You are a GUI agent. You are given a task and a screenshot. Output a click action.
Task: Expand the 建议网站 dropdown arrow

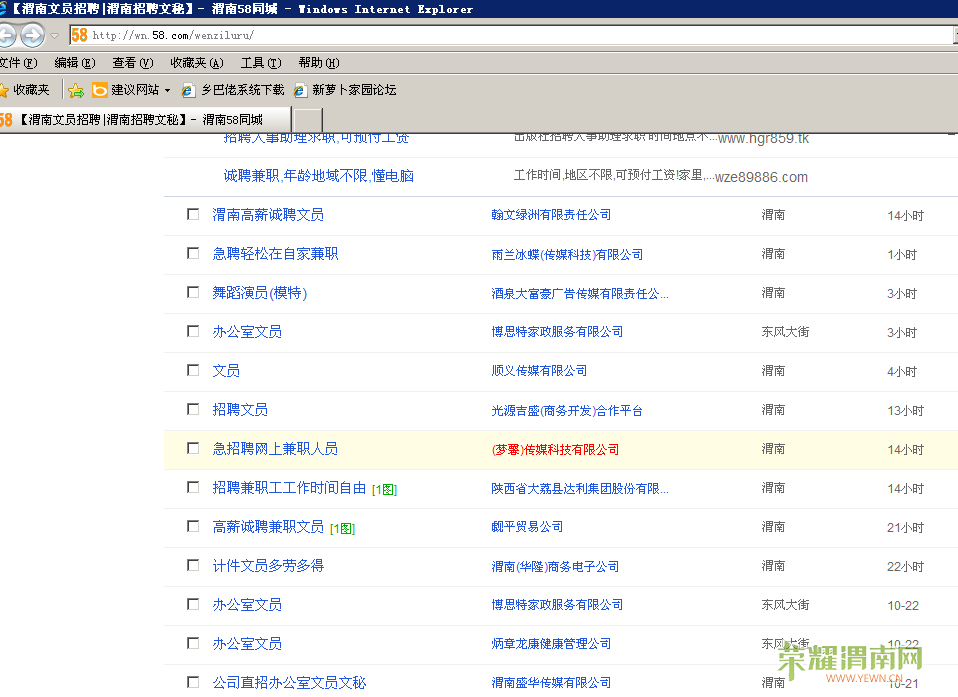[x=167, y=90]
